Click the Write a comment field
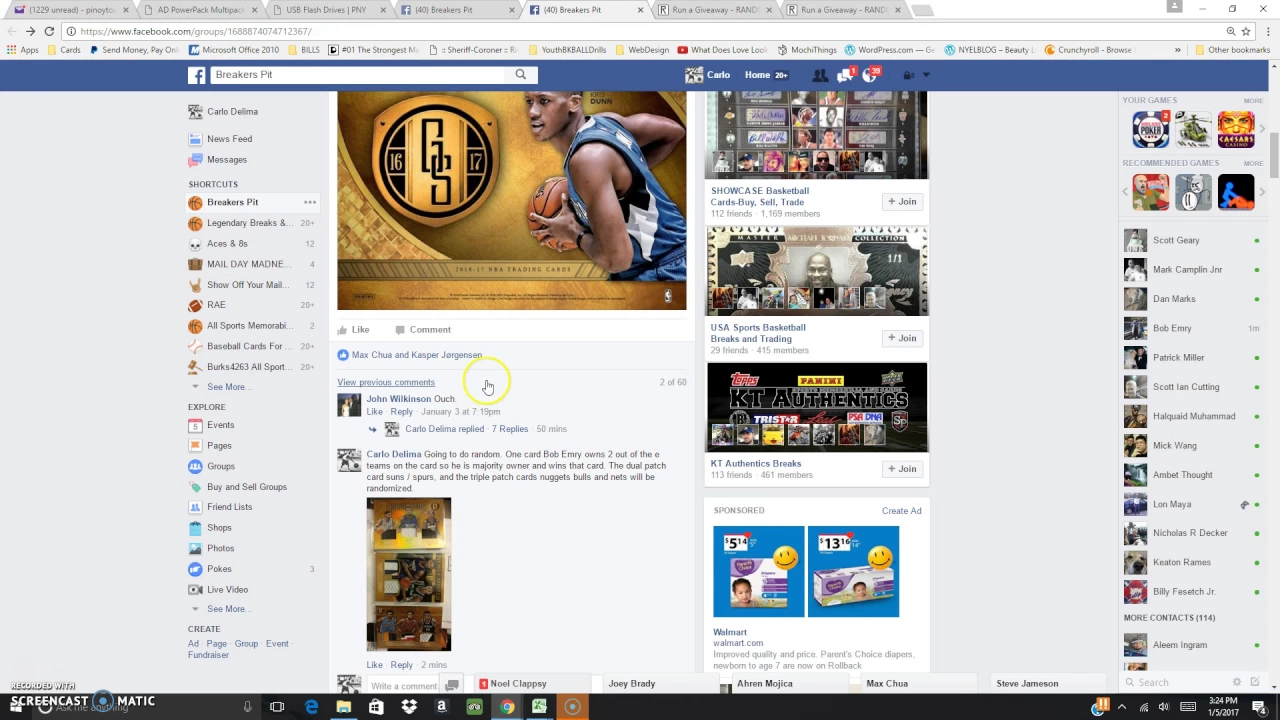1280x720 pixels. (404, 685)
